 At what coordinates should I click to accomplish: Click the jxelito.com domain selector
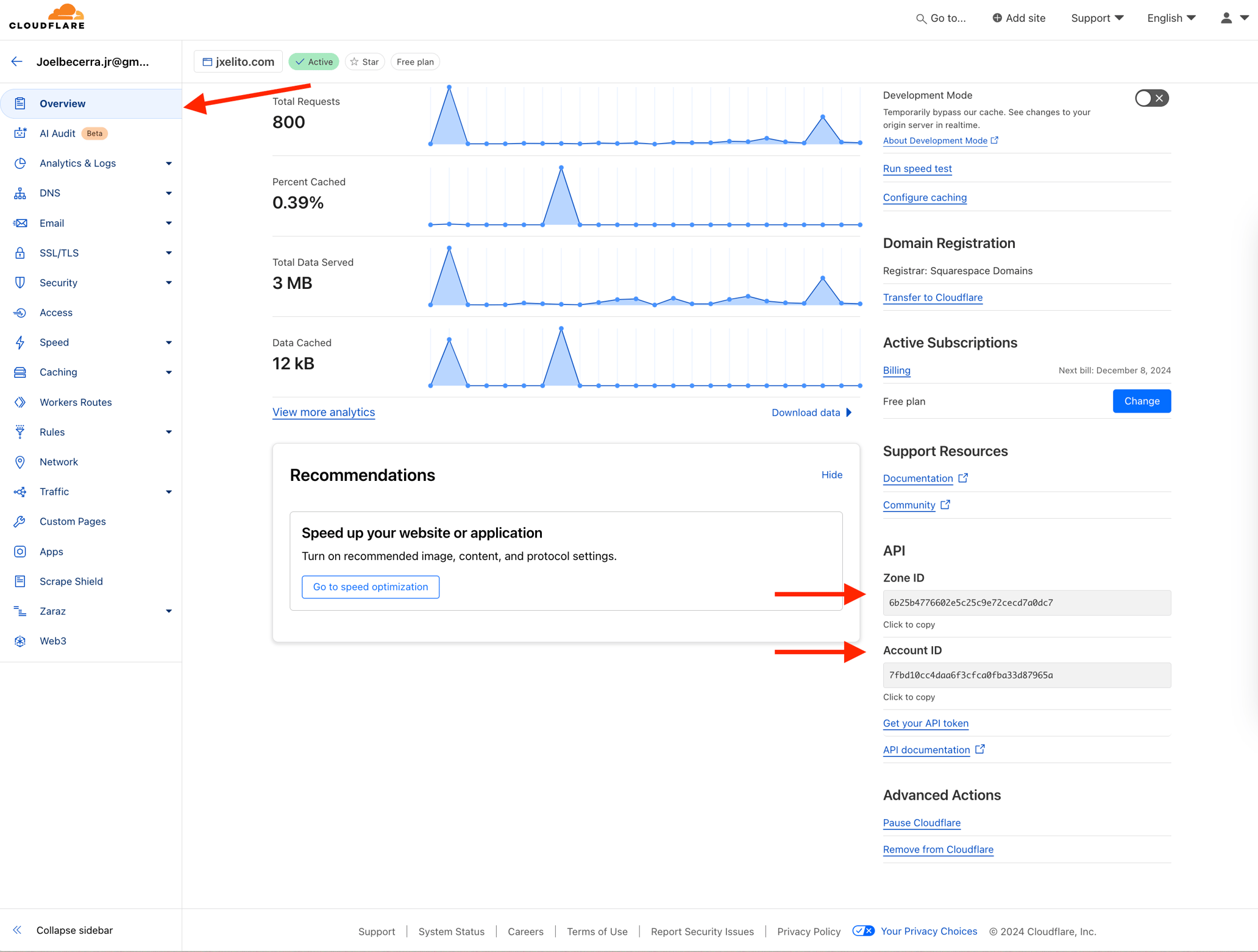click(238, 62)
